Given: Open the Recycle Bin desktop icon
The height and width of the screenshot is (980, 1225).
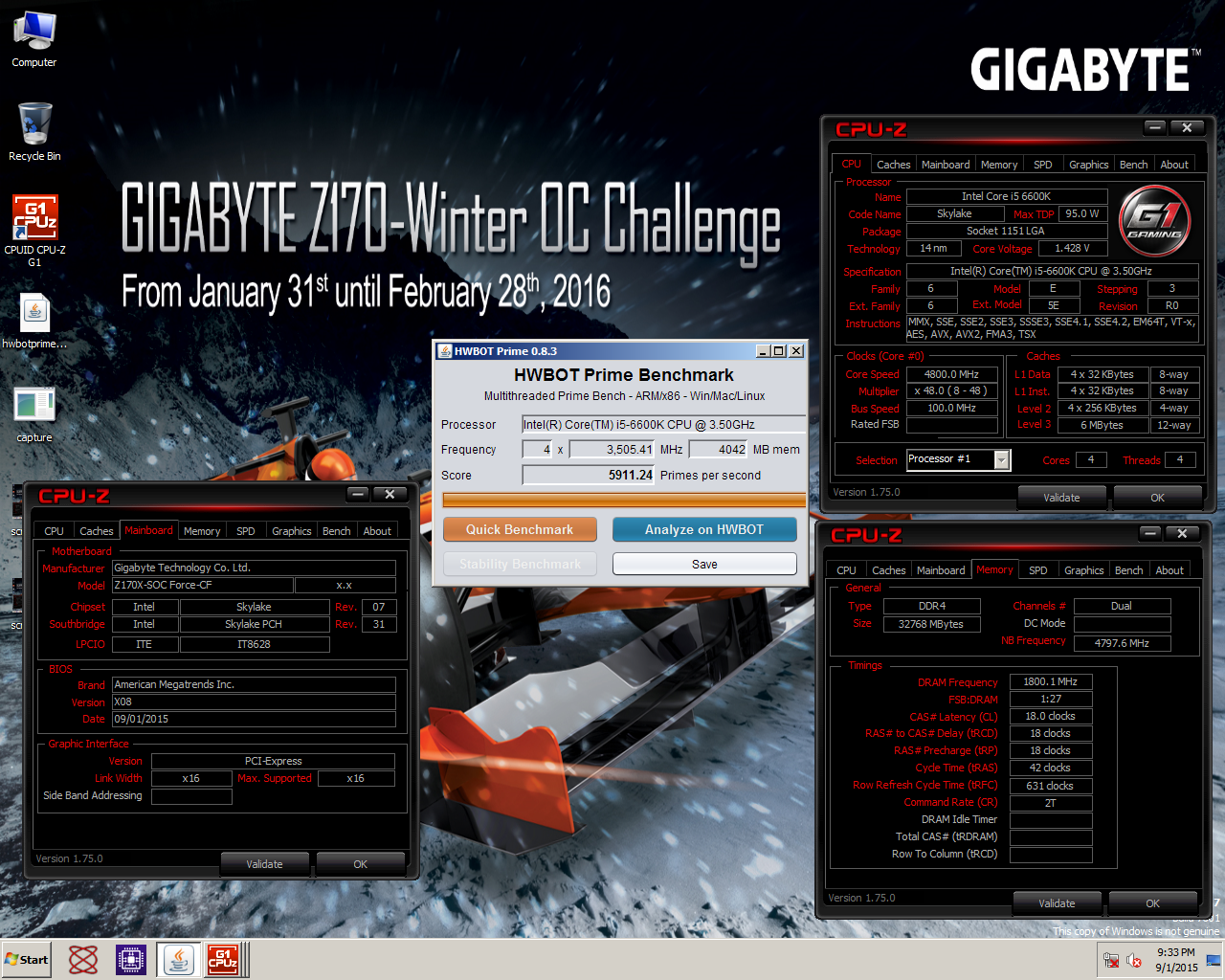Looking at the screenshot, I should (x=34, y=132).
